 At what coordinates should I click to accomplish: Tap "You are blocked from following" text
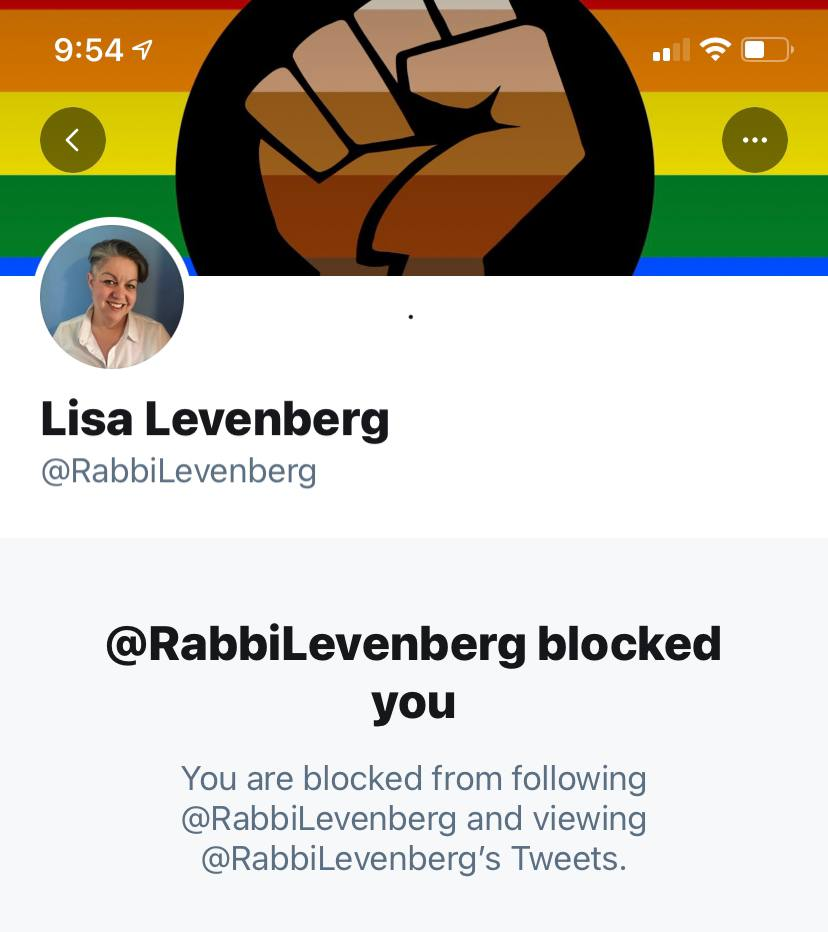[x=414, y=779]
